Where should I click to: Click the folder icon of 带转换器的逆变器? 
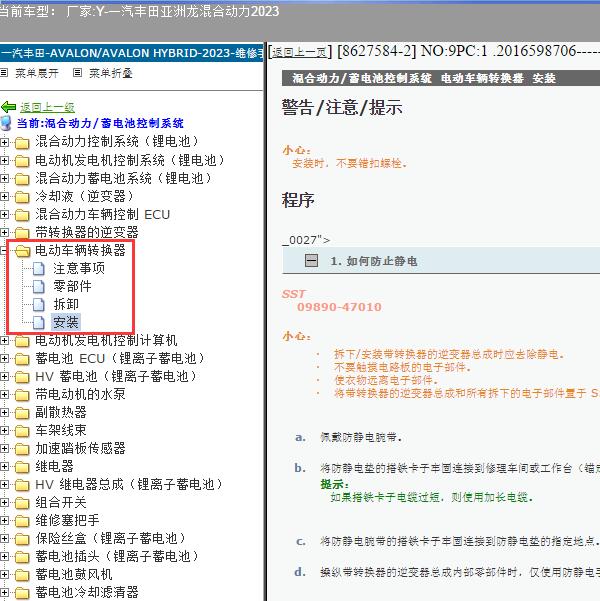22,233
